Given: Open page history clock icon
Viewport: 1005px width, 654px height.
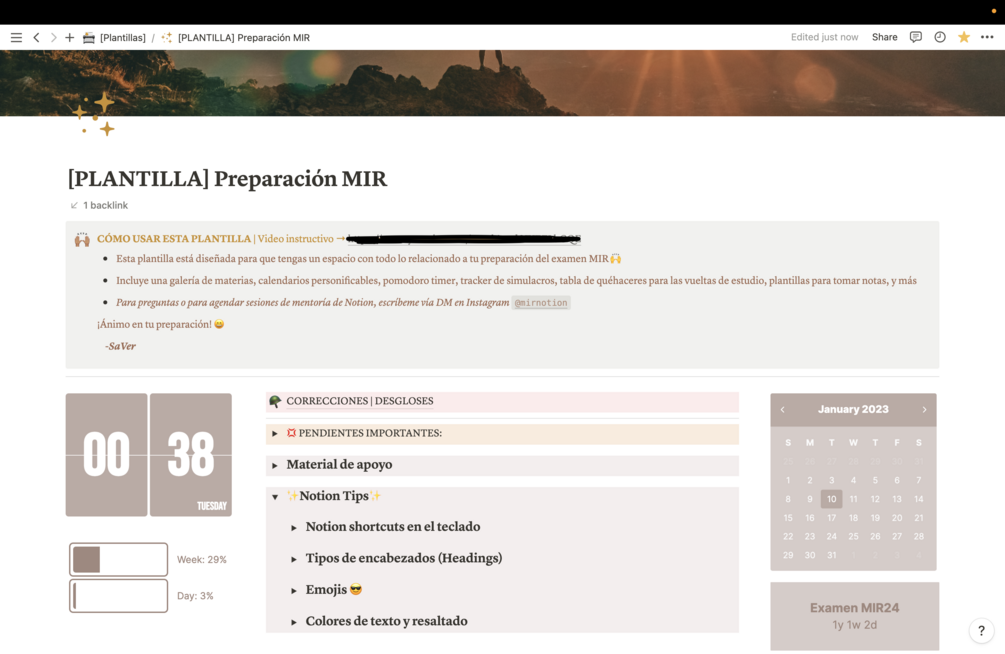Looking at the screenshot, I should pos(940,37).
